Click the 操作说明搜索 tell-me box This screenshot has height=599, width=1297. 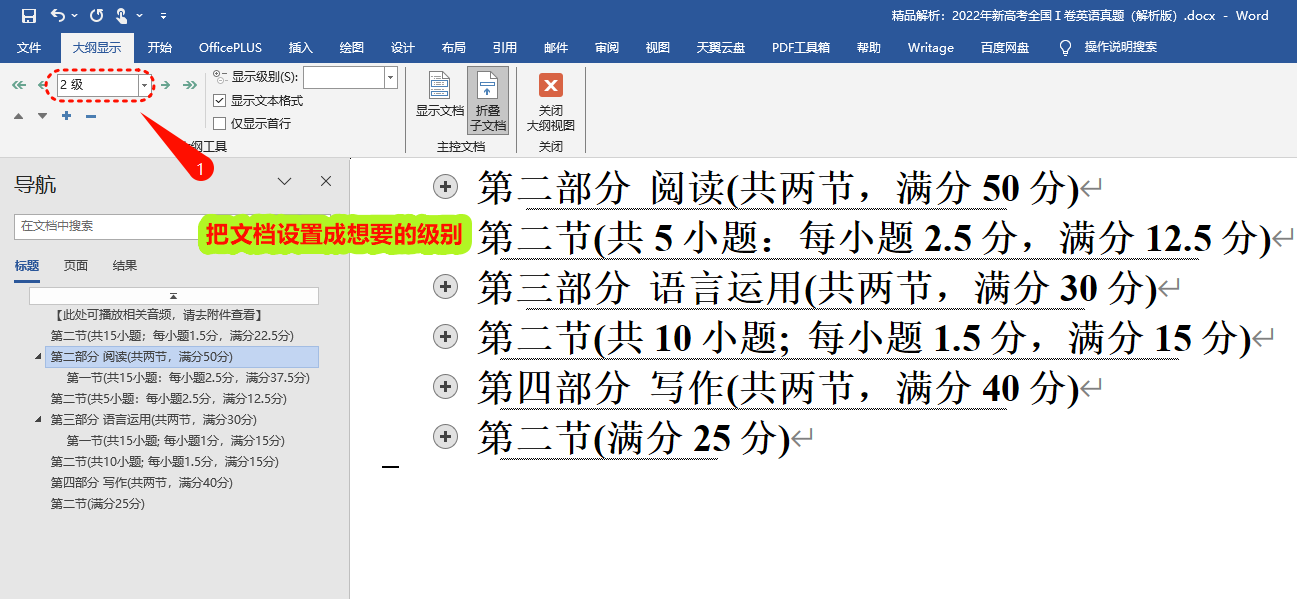(1121, 47)
